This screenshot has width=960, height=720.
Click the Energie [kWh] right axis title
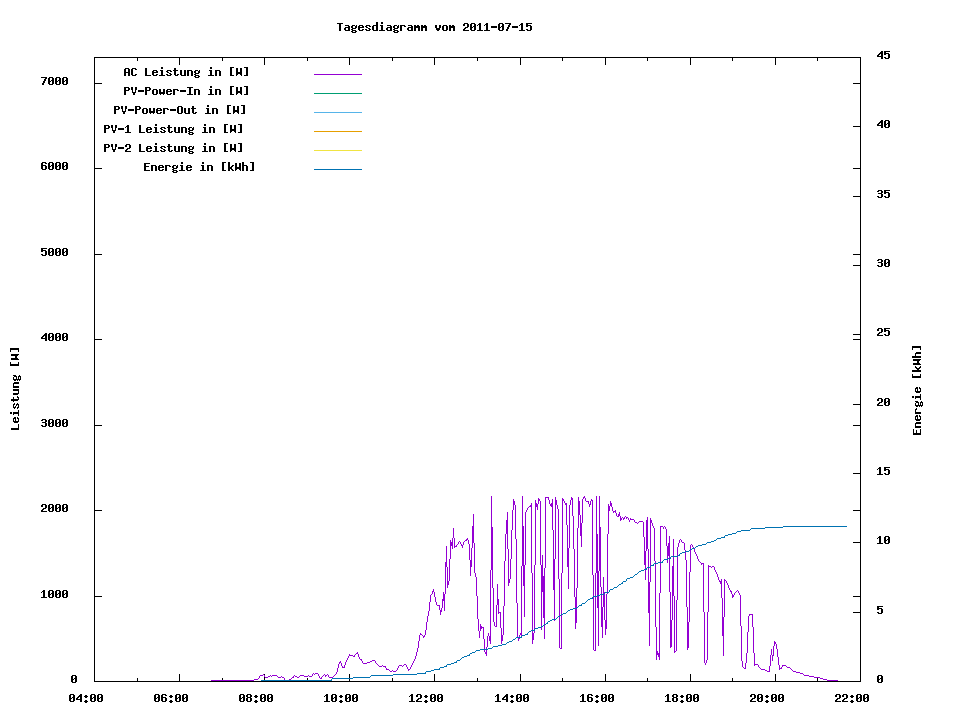[x=917, y=391]
